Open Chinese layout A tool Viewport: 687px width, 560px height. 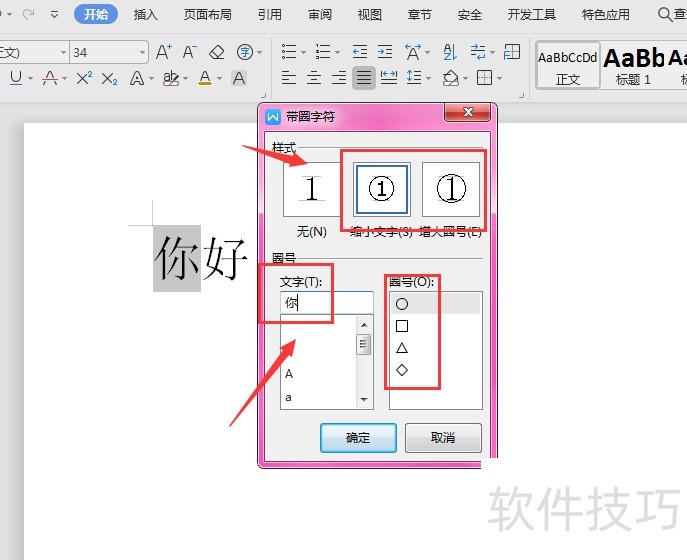pos(413,52)
